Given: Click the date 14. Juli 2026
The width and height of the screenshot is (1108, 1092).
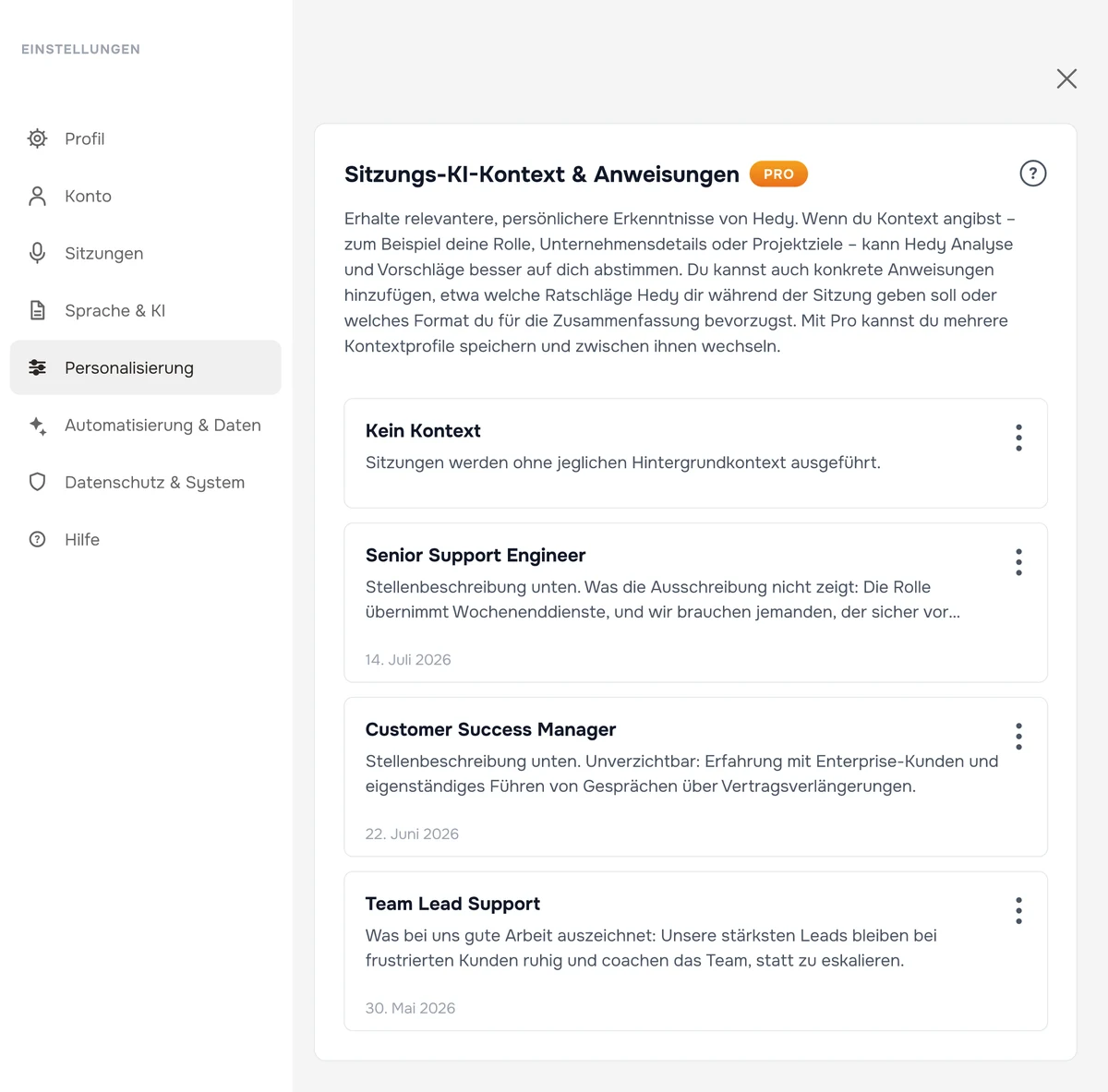Looking at the screenshot, I should coord(408,660).
